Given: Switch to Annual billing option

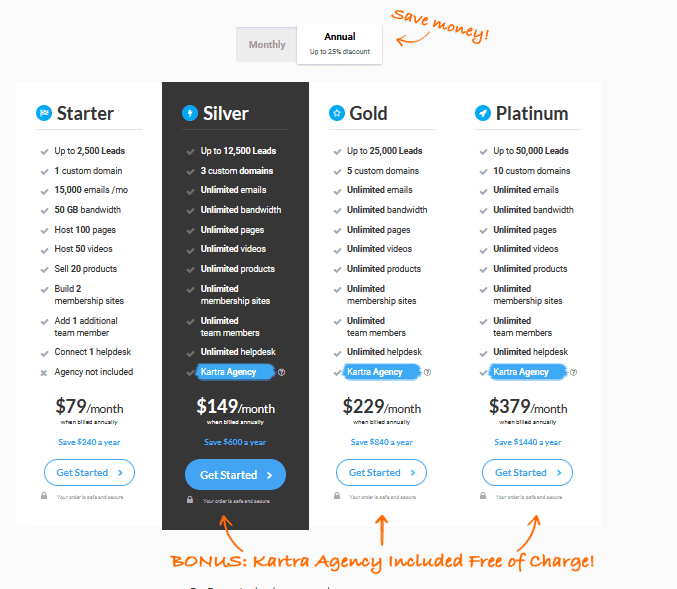Looking at the screenshot, I should (339, 43).
